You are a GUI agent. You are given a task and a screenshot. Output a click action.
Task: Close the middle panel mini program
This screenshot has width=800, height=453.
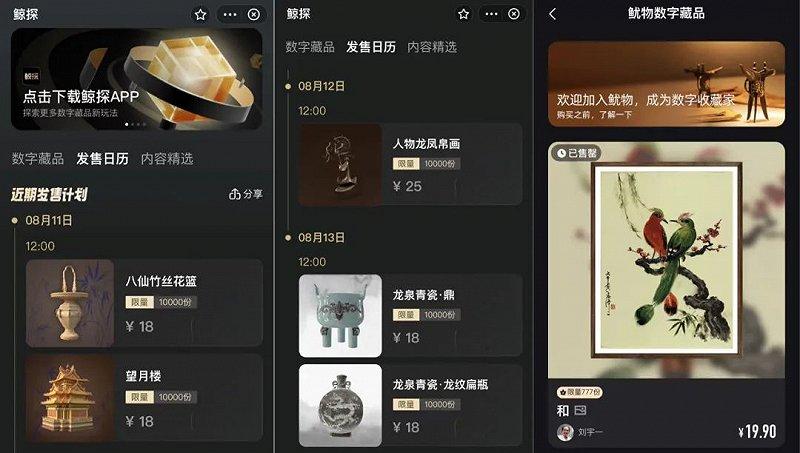click(514, 14)
